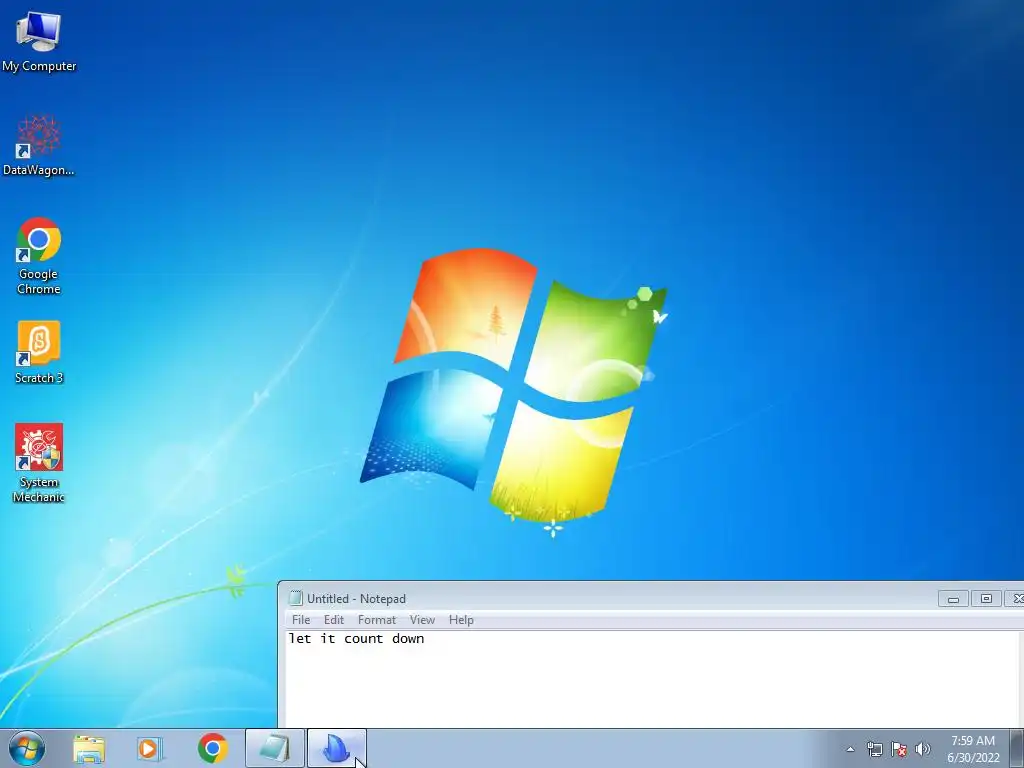The width and height of the screenshot is (1024, 768).
Task: Switch to Notepad taskbar button
Action: 275,748
